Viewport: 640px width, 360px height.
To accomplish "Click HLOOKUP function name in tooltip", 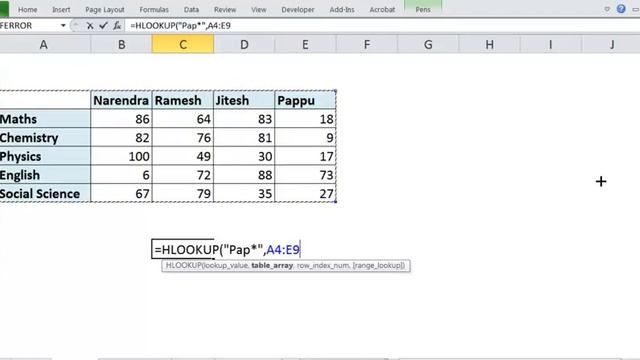I will coord(183,266).
